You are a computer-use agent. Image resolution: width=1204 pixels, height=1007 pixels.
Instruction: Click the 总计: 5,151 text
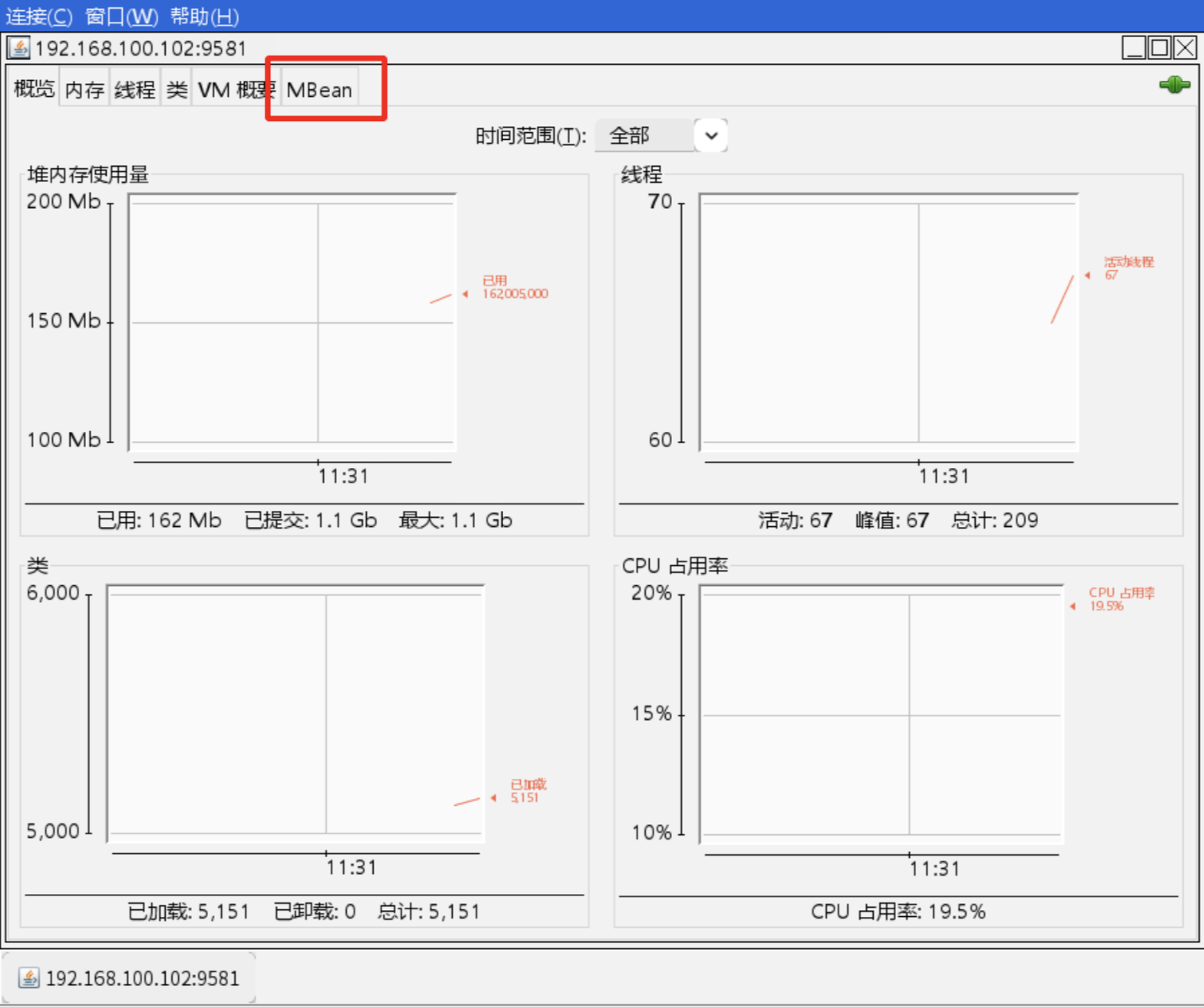[x=429, y=912]
